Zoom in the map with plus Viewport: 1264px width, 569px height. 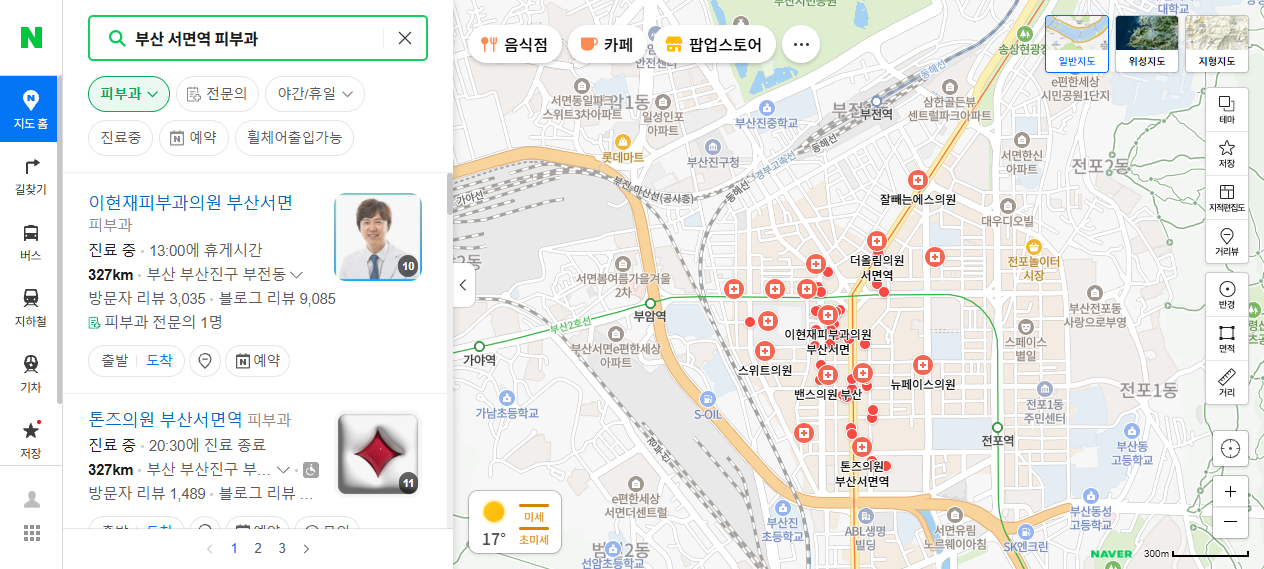[1230, 491]
